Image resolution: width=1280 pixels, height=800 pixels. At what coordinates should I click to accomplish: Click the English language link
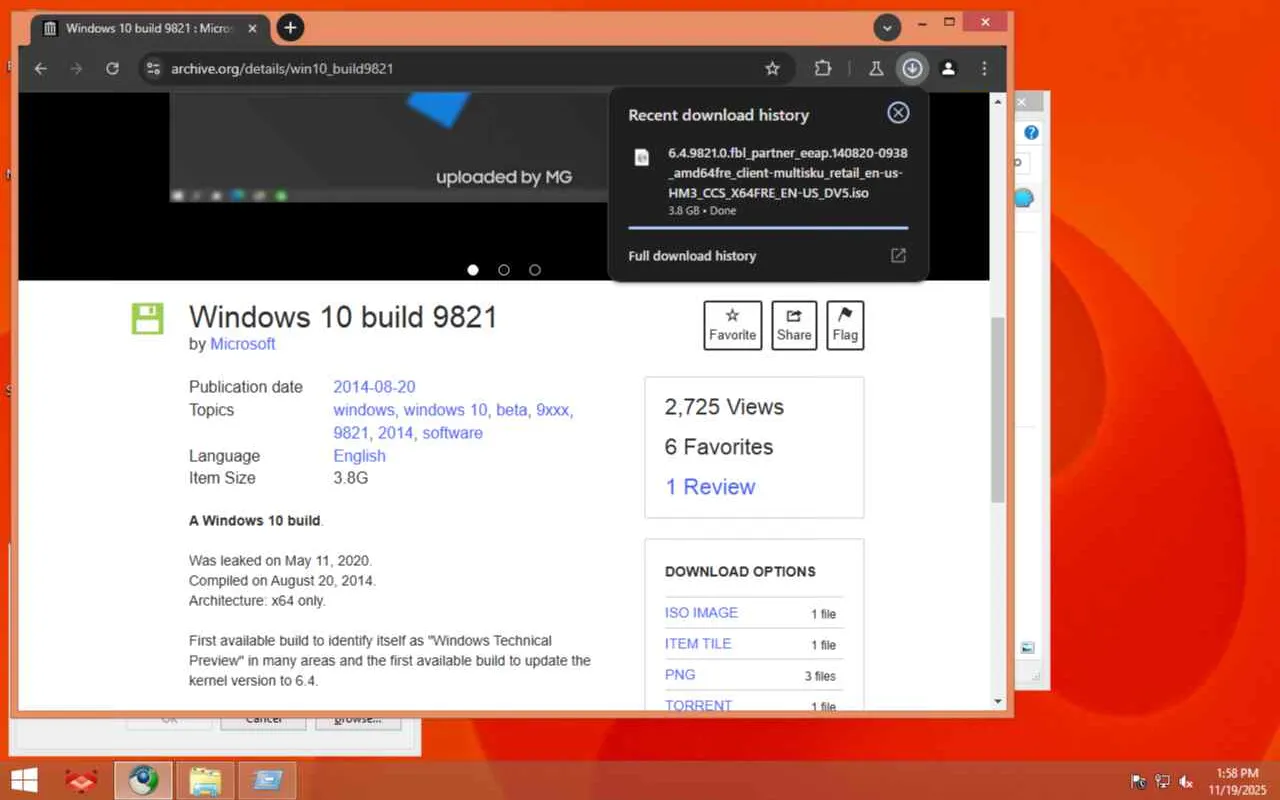359,456
